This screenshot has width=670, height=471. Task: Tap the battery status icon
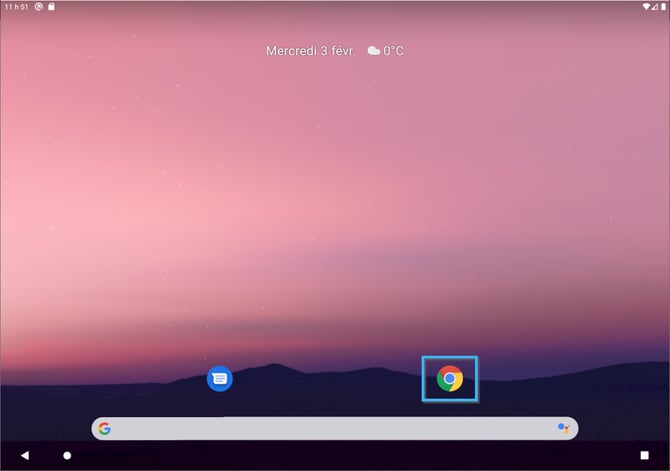[x=664, y=6]
